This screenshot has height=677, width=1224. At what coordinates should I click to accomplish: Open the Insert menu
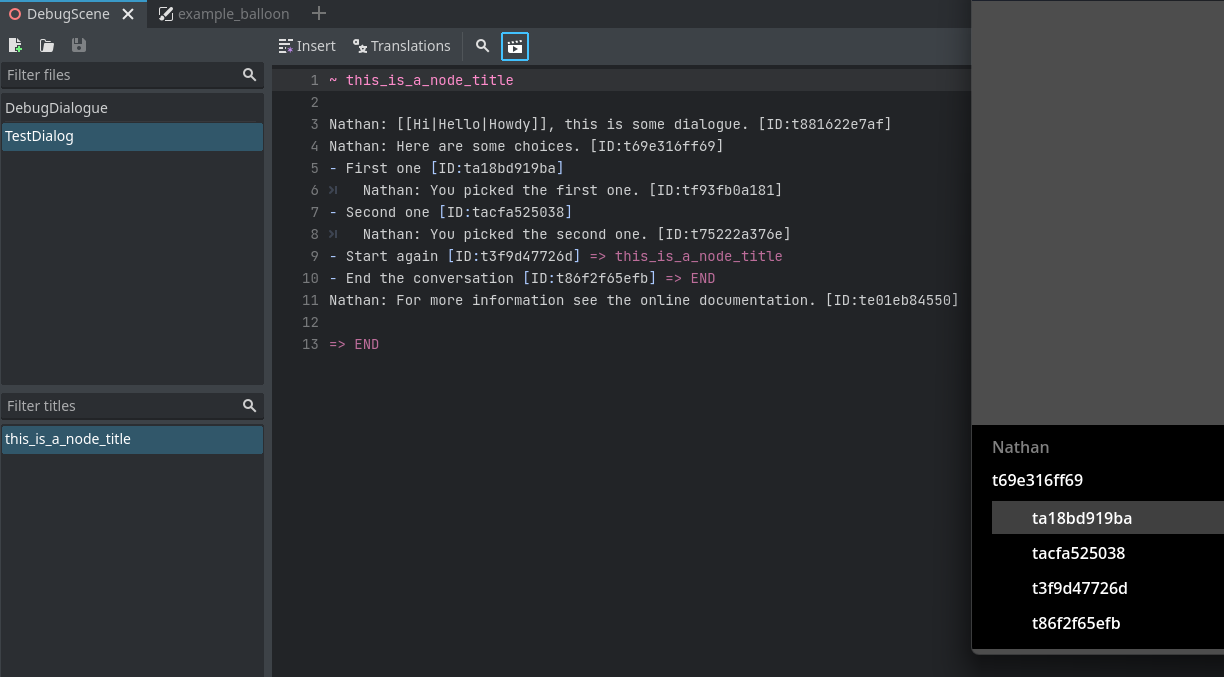coord(307,45)
